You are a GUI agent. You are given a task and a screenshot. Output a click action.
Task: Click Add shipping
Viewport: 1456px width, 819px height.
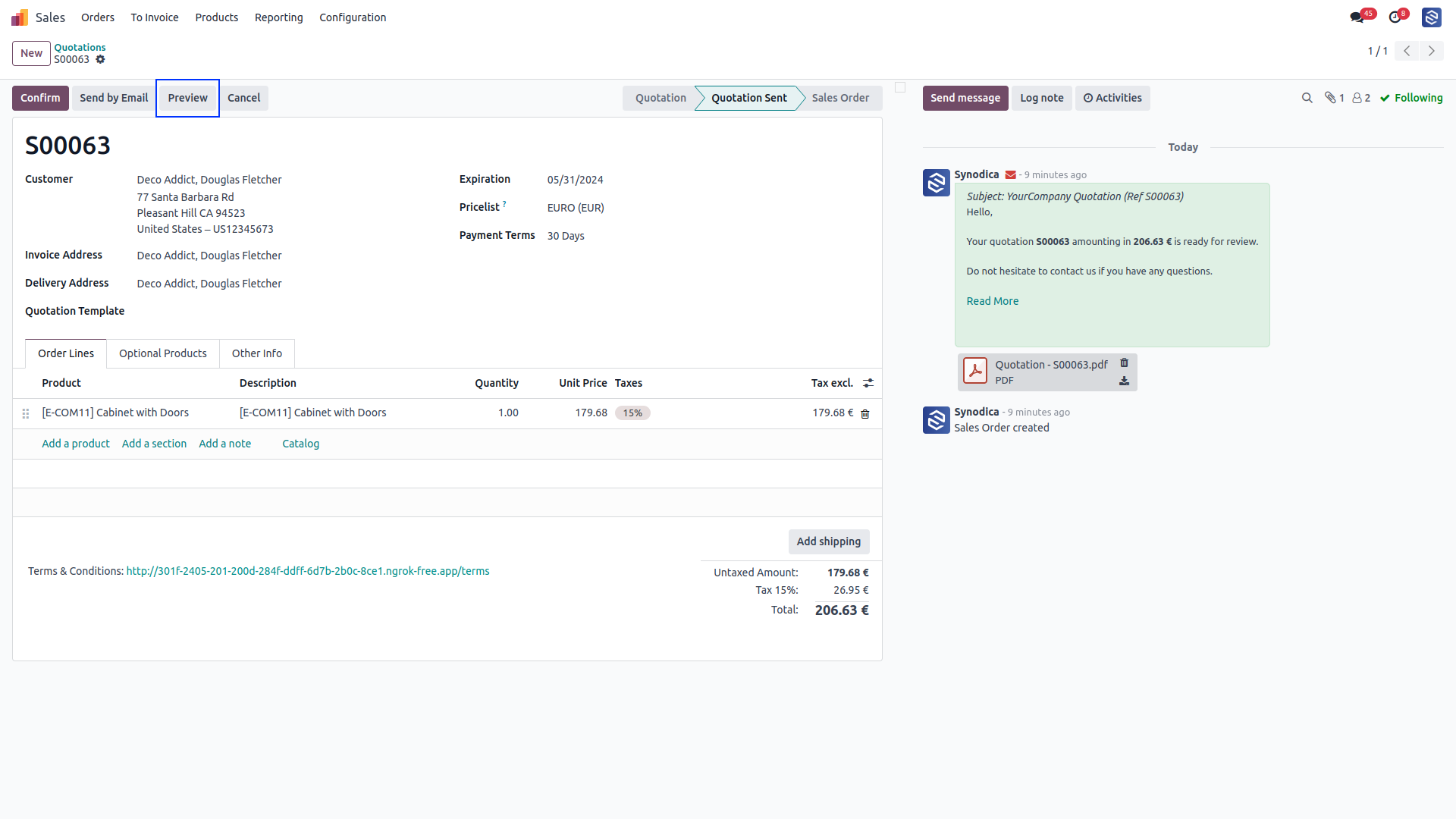pyautogui.click(x=829, y=541)
